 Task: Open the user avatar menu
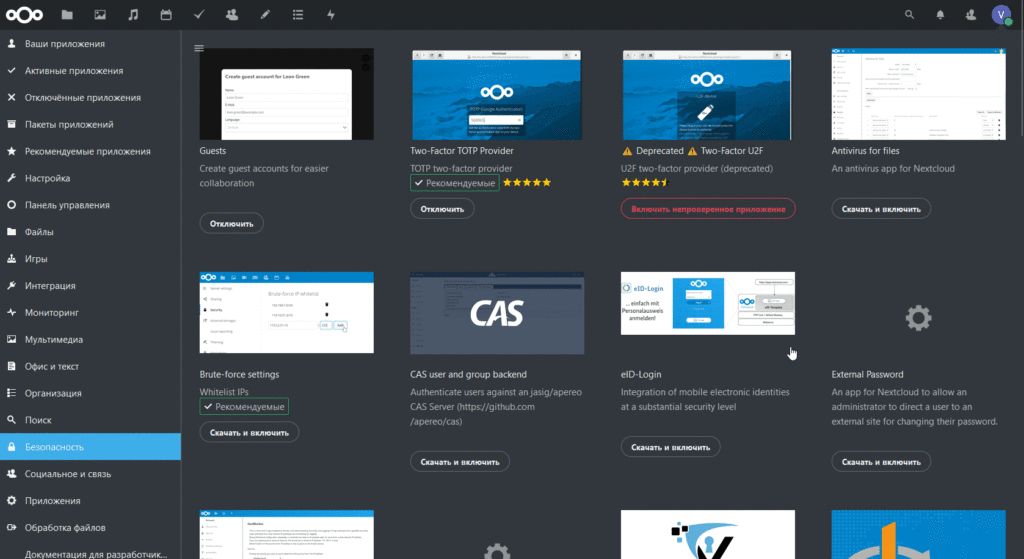point(1001,14)
